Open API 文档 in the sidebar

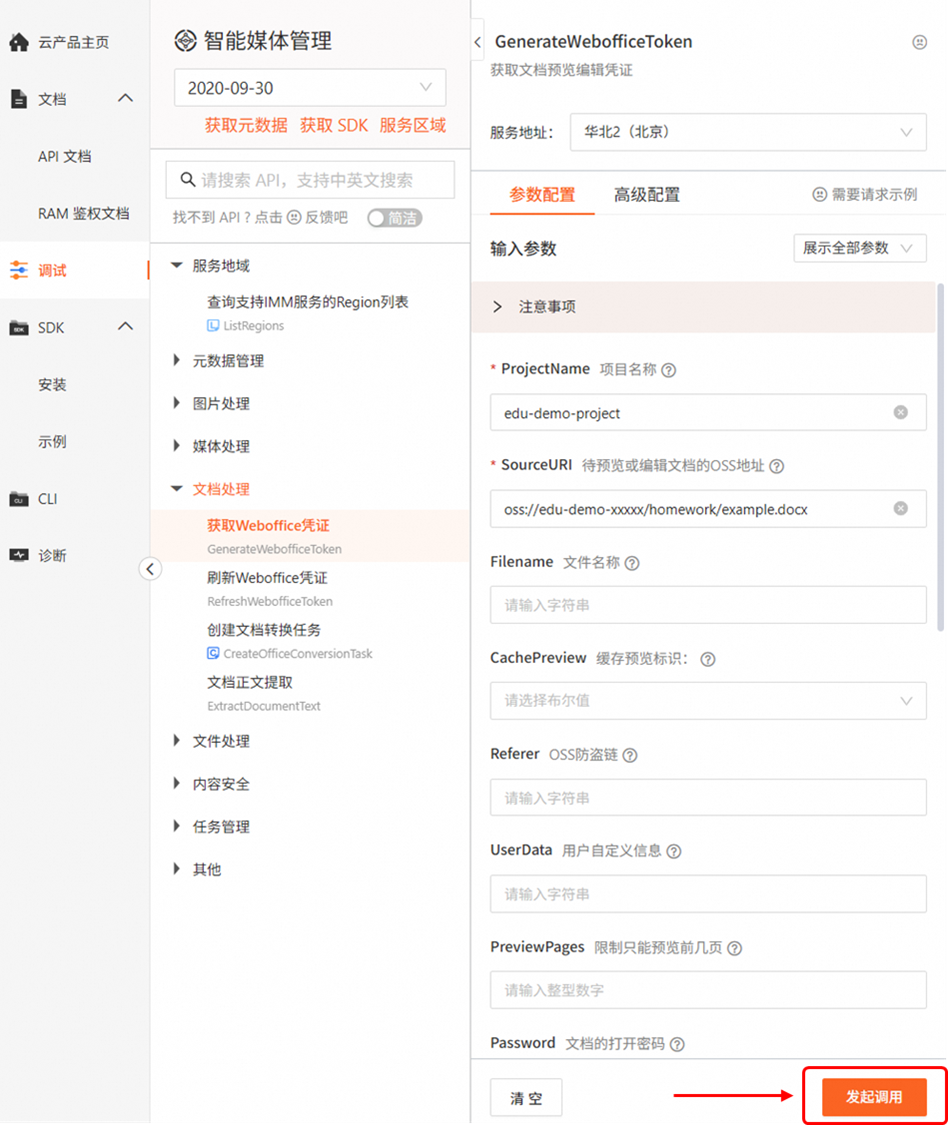click(65, 156)
